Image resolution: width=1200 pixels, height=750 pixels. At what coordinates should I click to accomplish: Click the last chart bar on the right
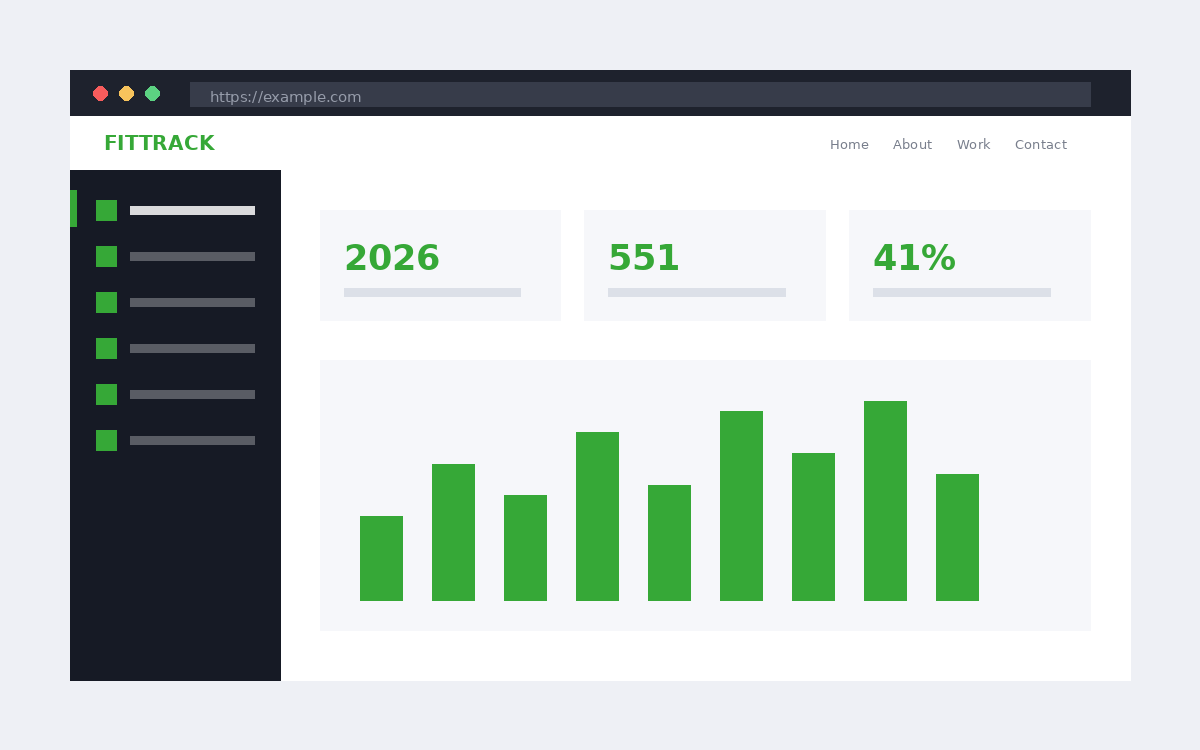pos(957,537)
